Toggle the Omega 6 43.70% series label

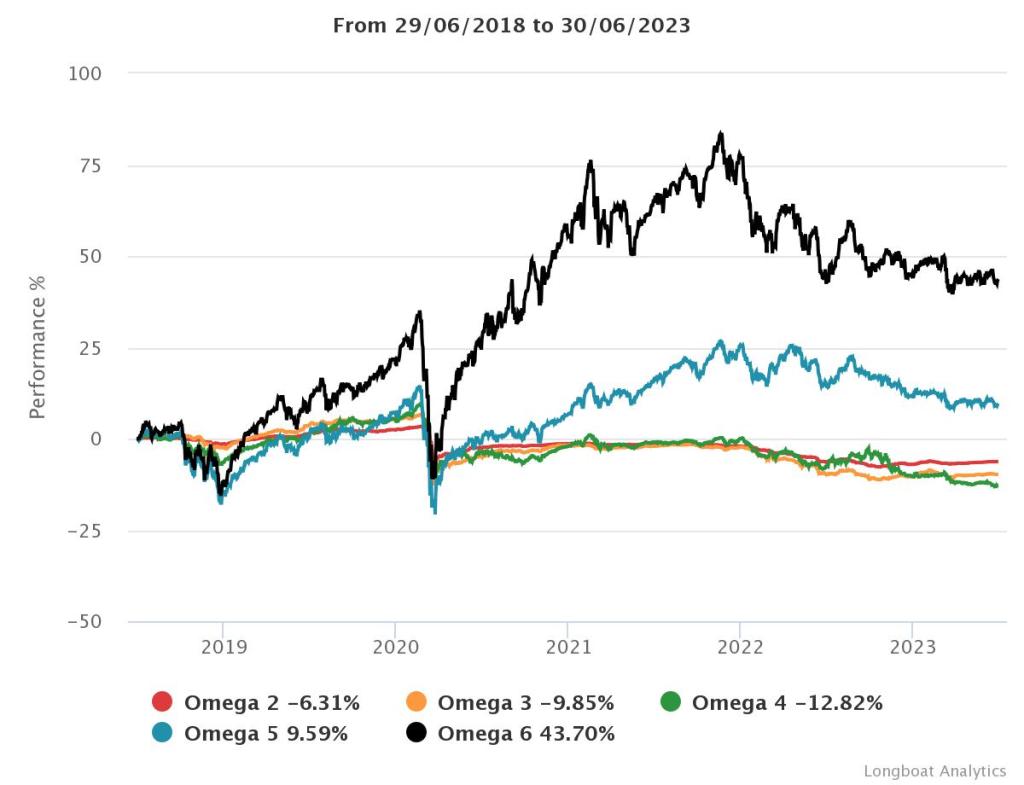click(x=526, y=734)
